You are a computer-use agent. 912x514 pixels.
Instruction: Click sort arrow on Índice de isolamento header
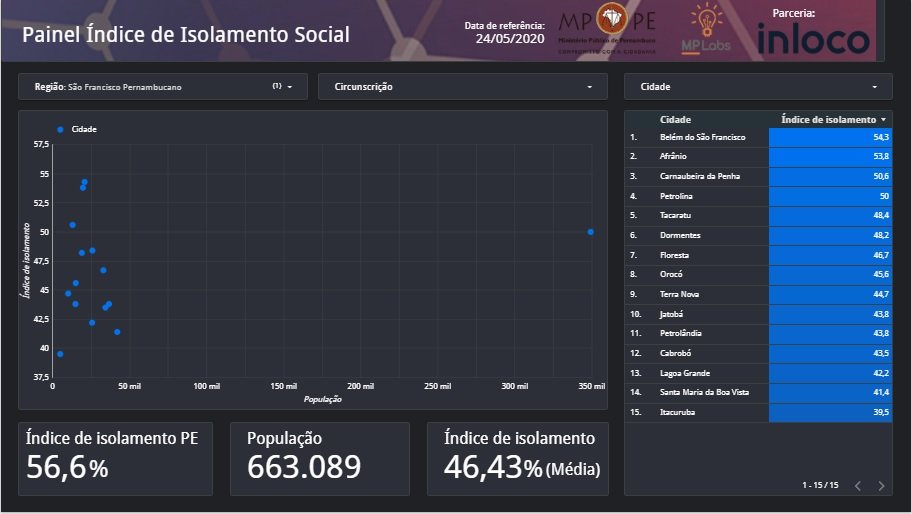coord(883,119)
